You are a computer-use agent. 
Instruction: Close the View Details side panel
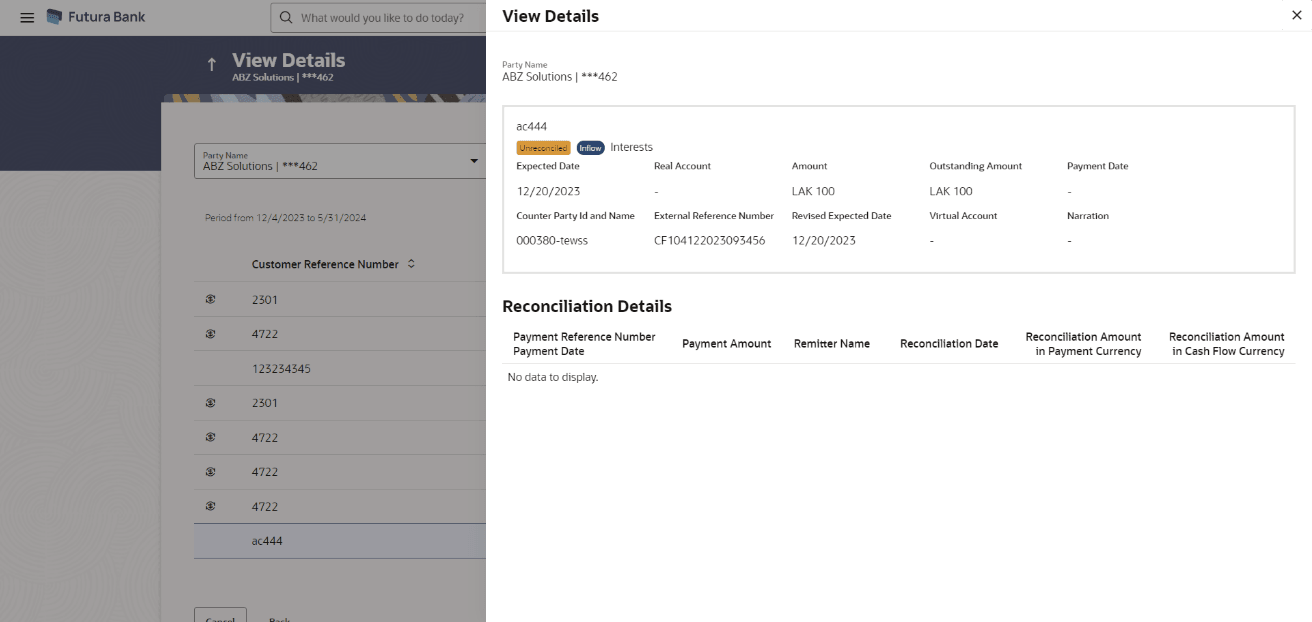tap(1297, 15)
